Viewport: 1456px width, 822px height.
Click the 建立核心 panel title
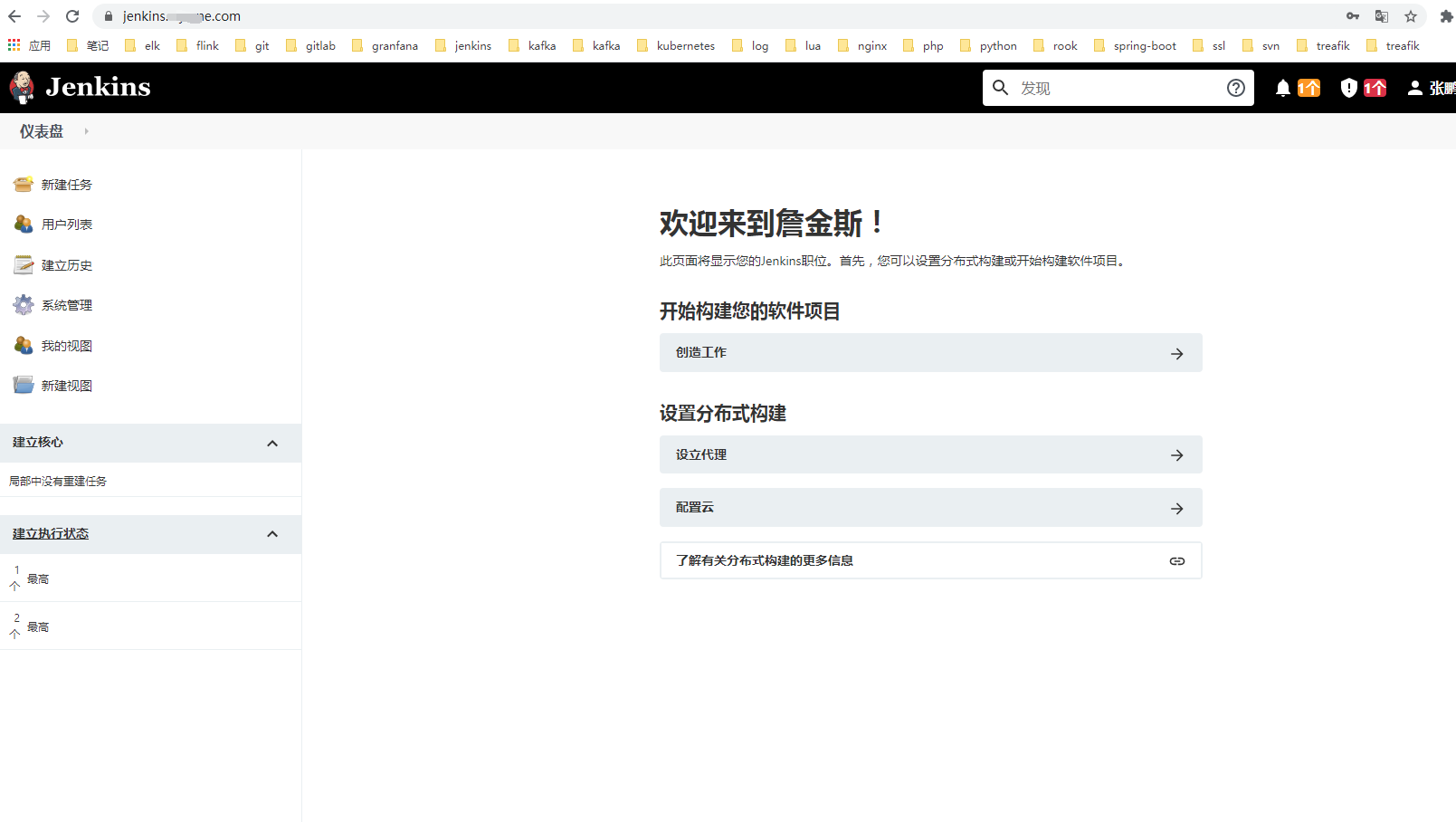click(38, 443)
